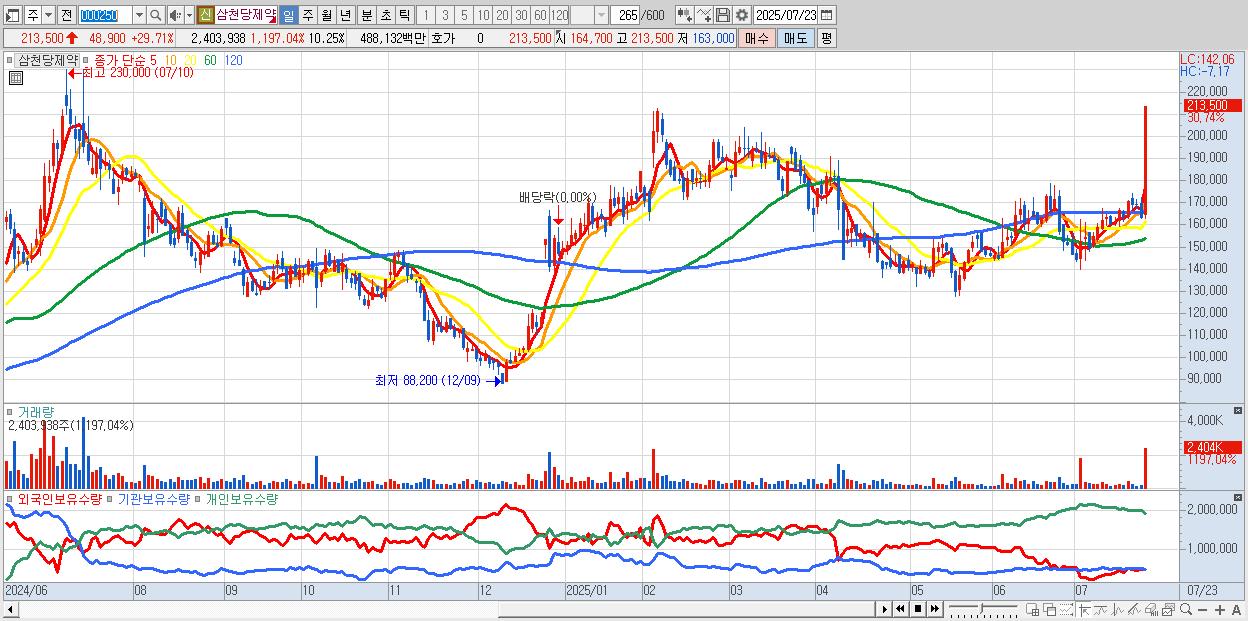The height and width of the screenshot is (621, 1248).
Task: Expand the 삼천당제약 price panel marker
Action: click(x=11, y=60)
